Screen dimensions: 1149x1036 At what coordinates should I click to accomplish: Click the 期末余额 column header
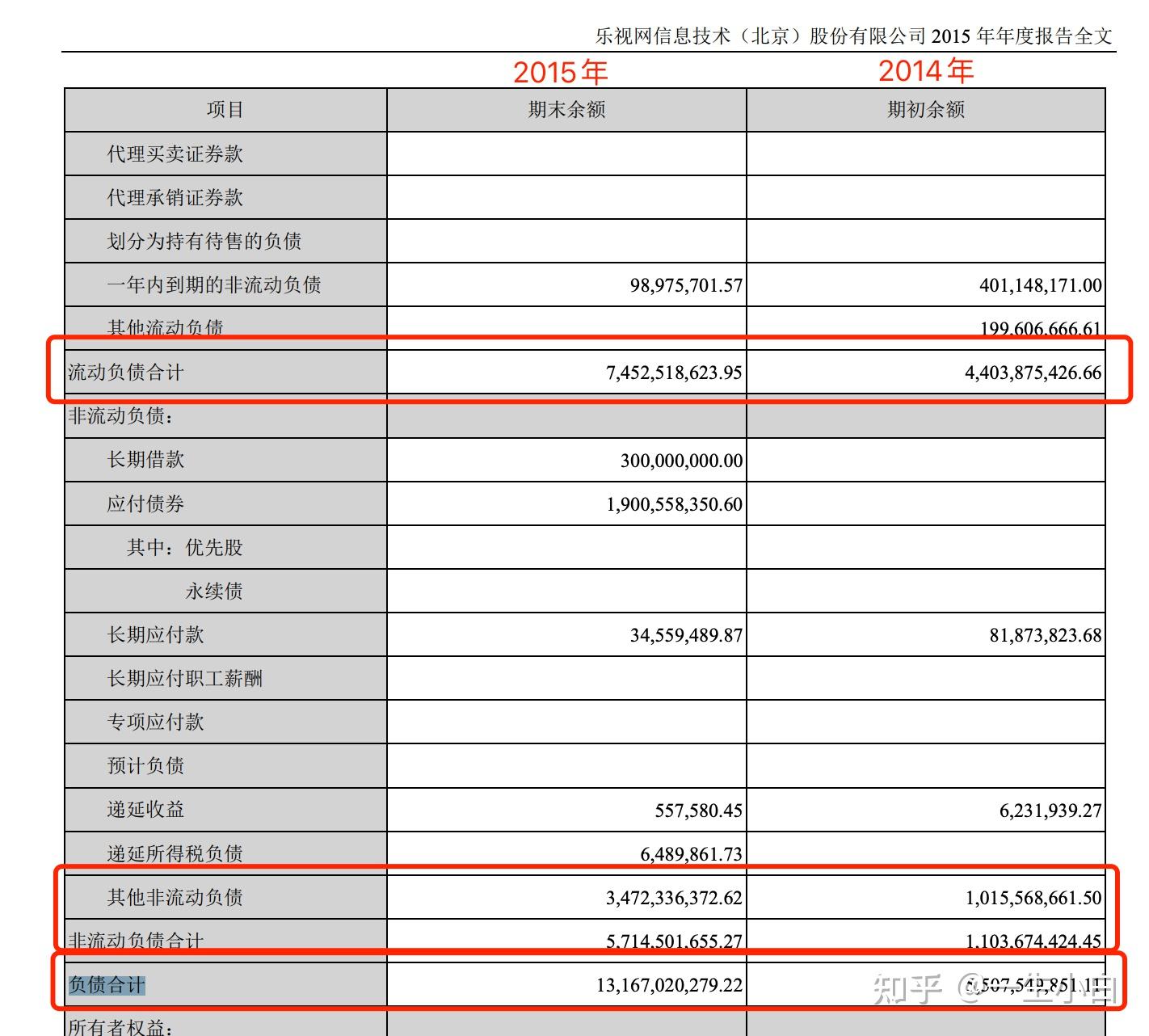pos(566,110)
